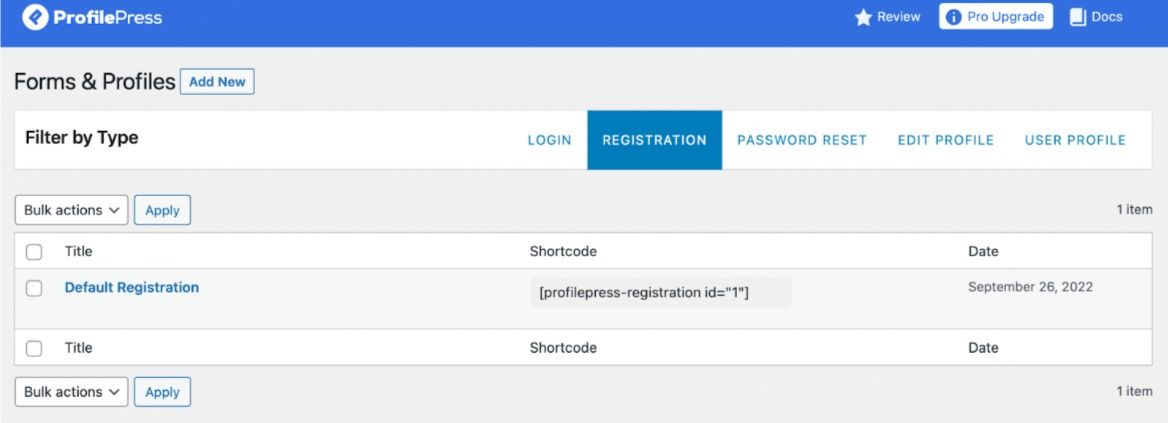The image size is (1168, 423).
Task: Open the Edit Profile tab
Action: coord(945,140)
